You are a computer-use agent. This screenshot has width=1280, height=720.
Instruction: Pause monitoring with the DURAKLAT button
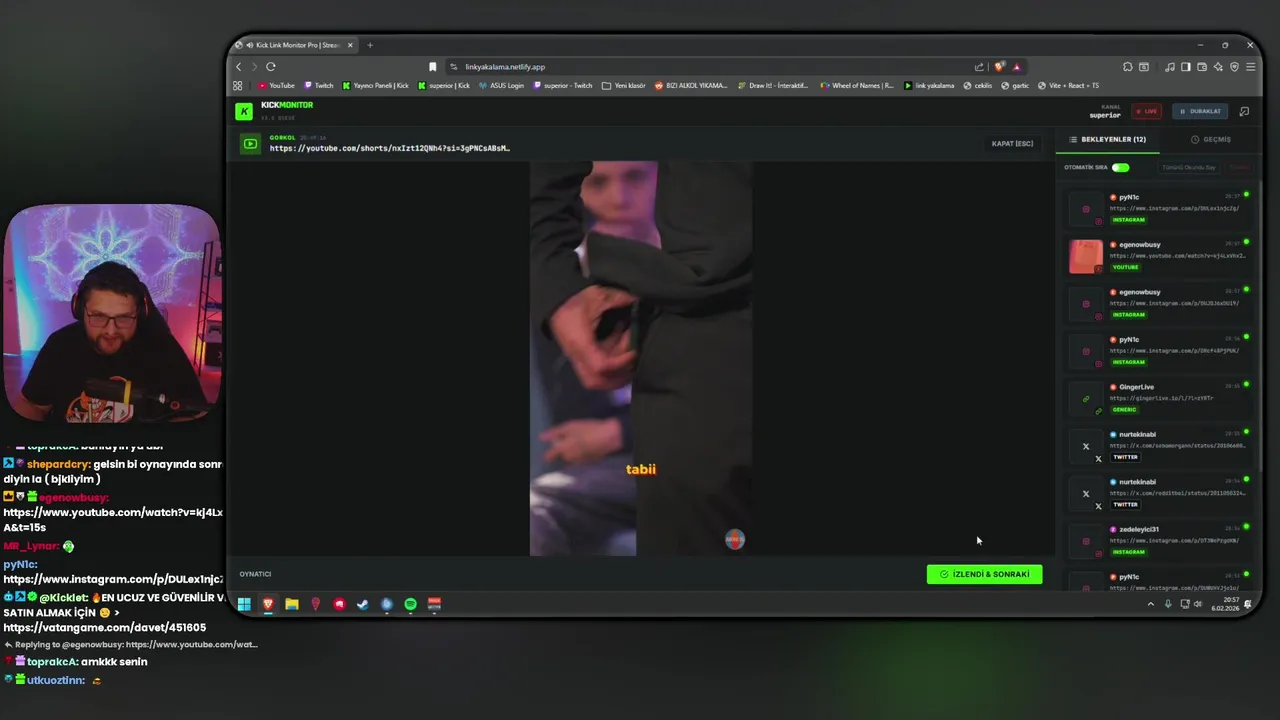point(1200,111)
